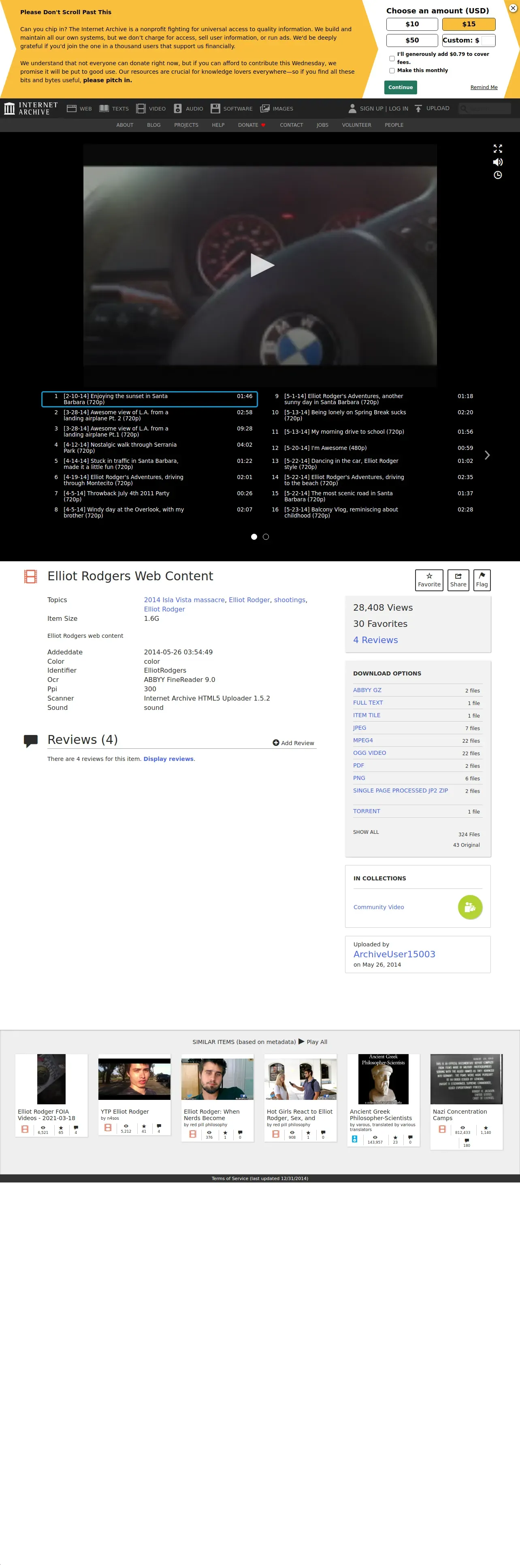Expand PNG download files
520x1568 pixels.
coord(359,778)
